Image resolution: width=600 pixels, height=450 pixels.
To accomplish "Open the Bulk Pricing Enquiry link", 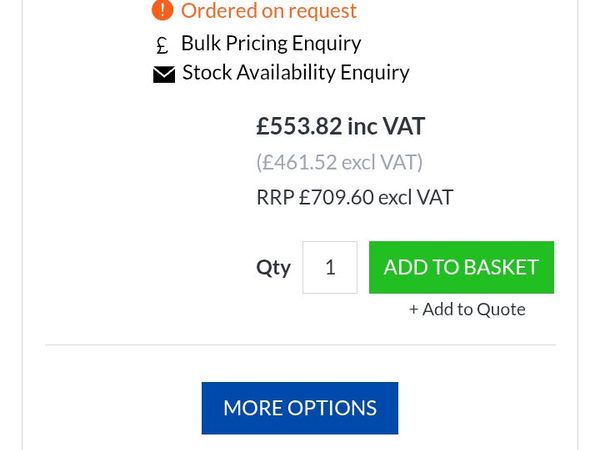I will [x=271, y=44].
